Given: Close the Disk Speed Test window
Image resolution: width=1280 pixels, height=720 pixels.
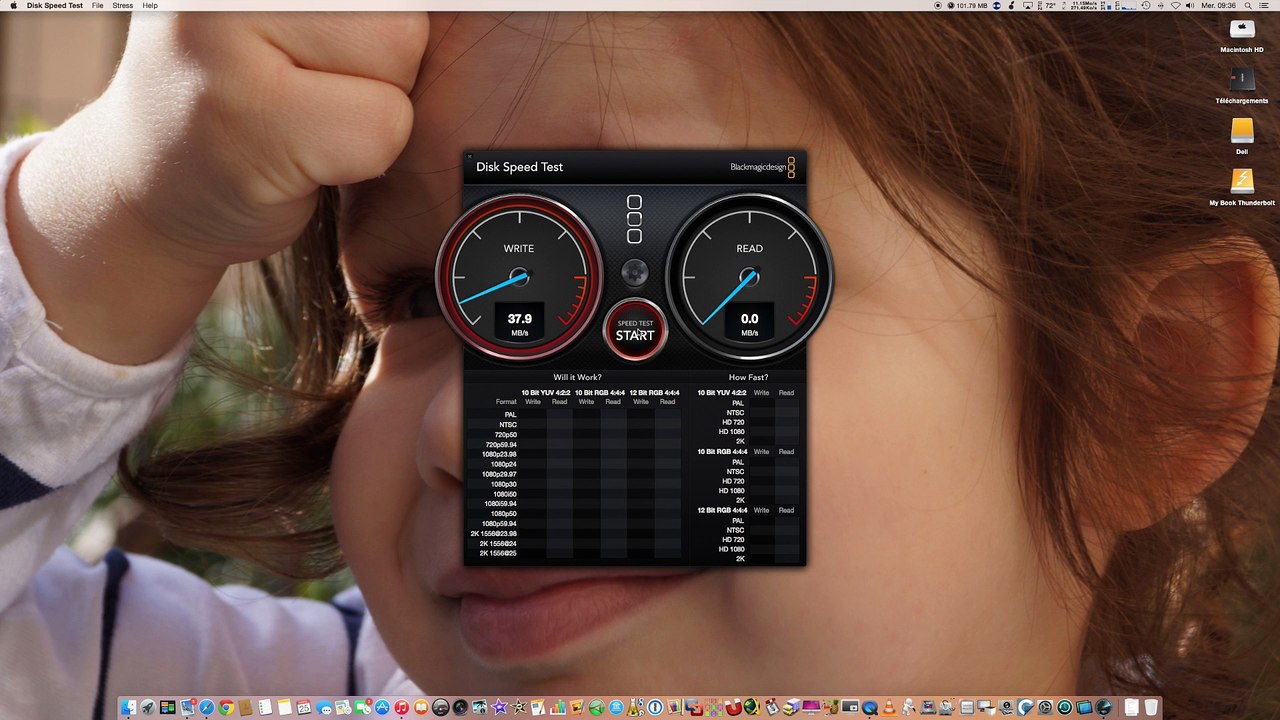Looking at the screenshot, I should pyautogui.click(x=470, y=156).
